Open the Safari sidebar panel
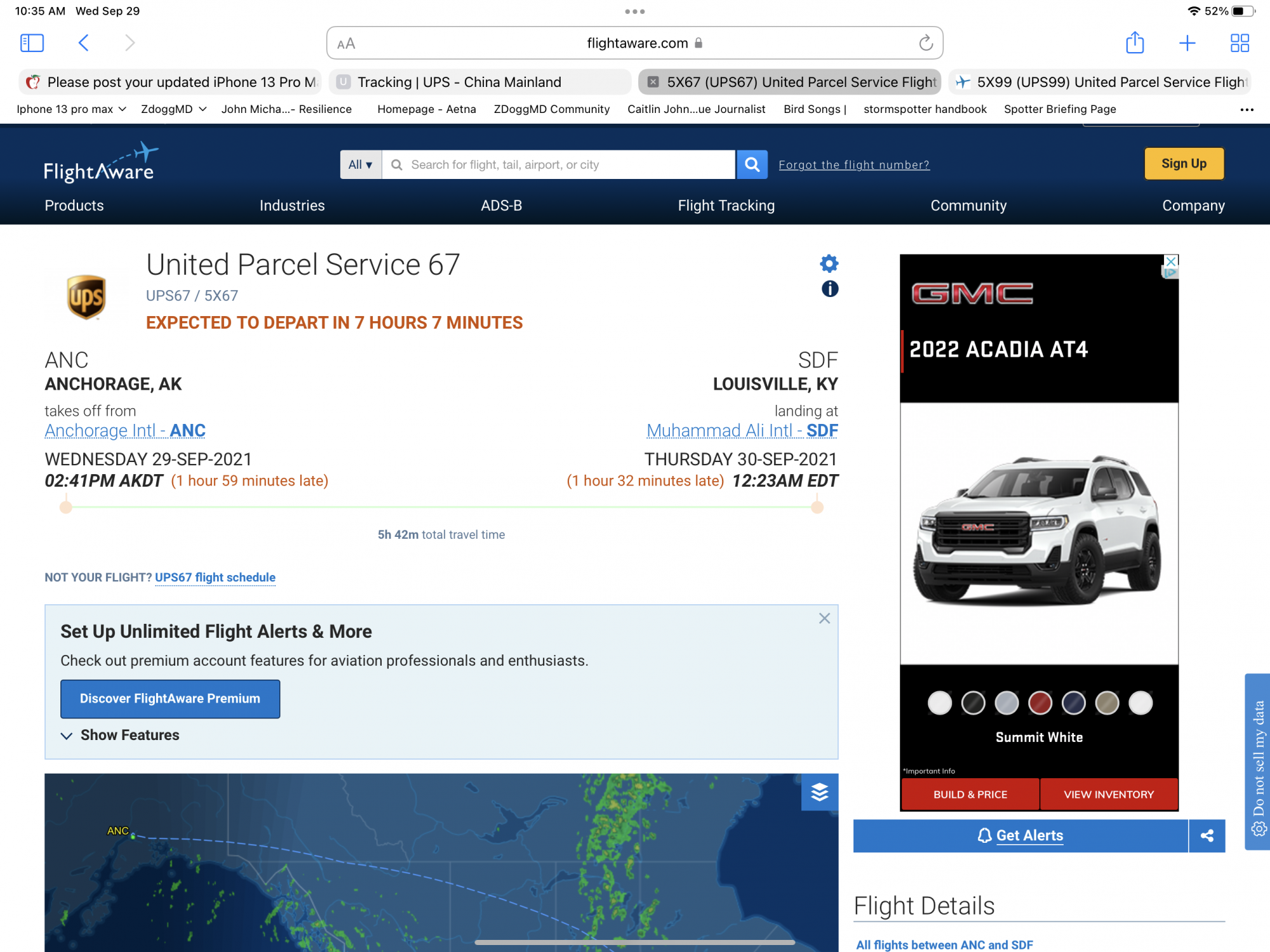1270x952 pixels. pos(32,43)
